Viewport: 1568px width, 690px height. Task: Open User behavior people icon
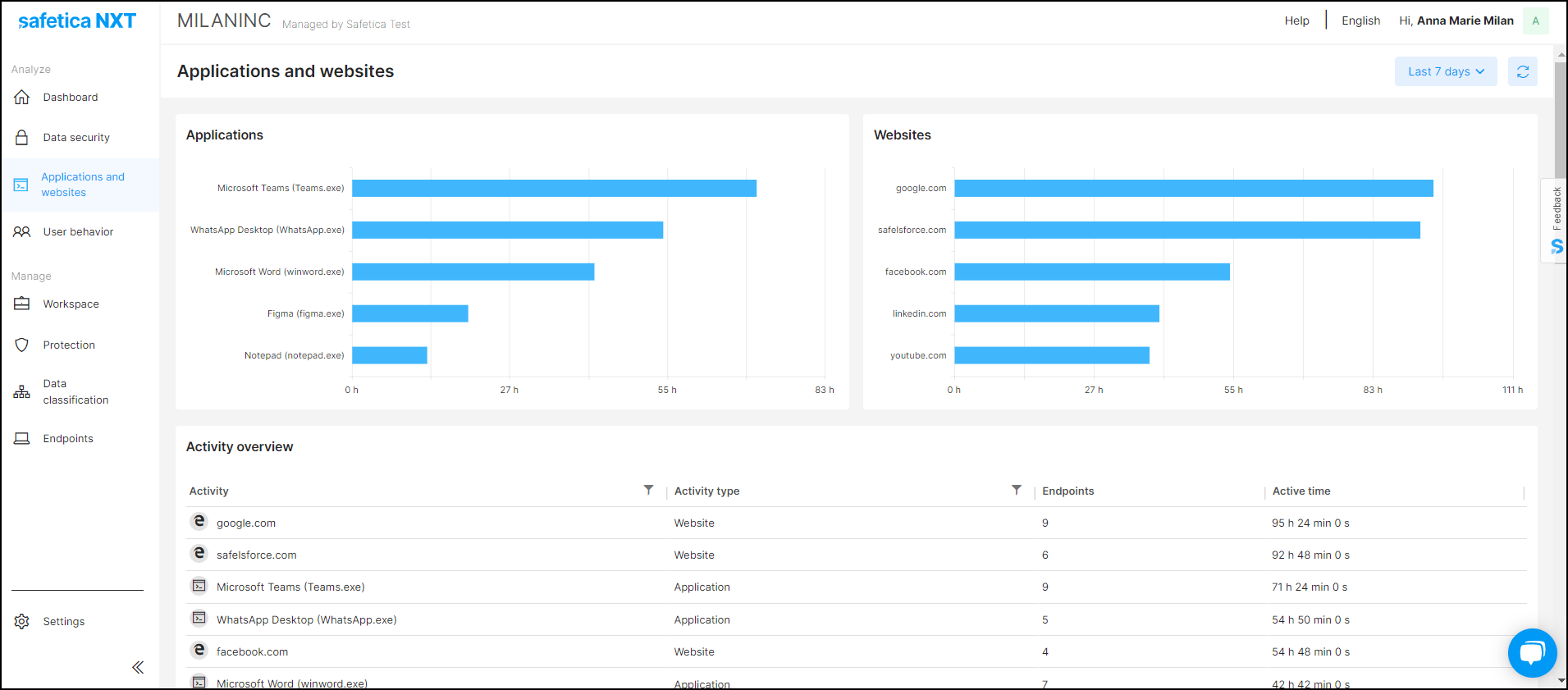click(22, 231)
